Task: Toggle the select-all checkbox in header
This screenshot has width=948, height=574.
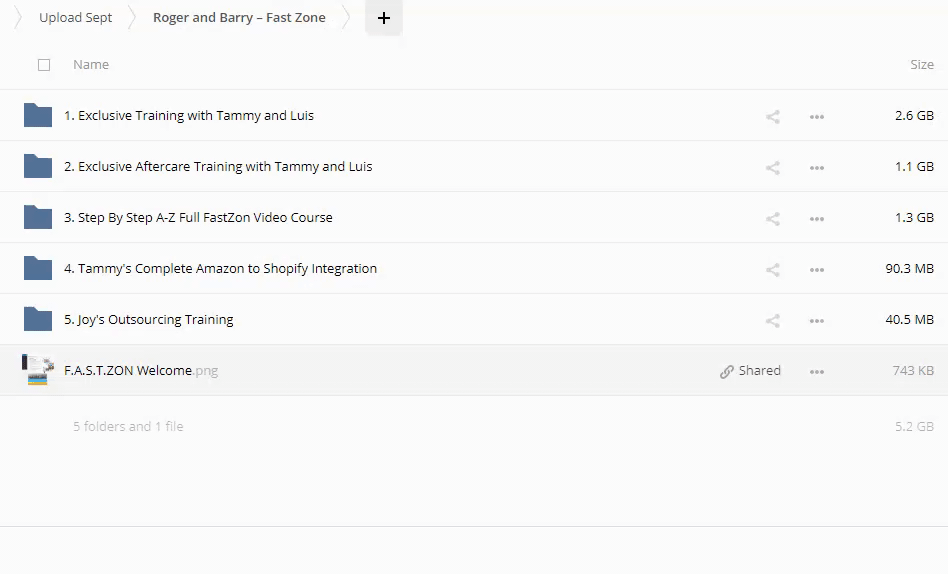Action: coord(44,65)
